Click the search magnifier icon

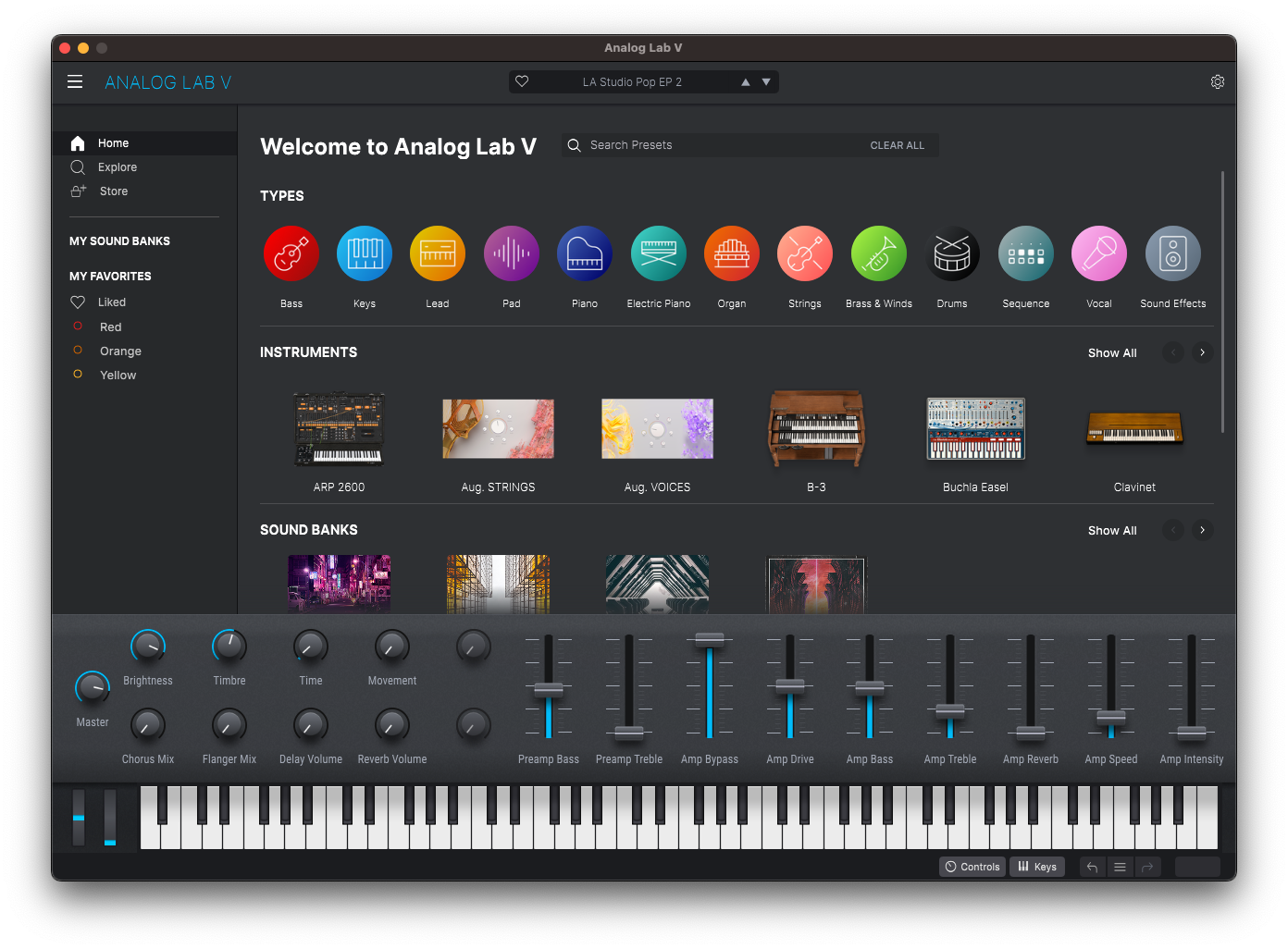click(x=574, y=145)
